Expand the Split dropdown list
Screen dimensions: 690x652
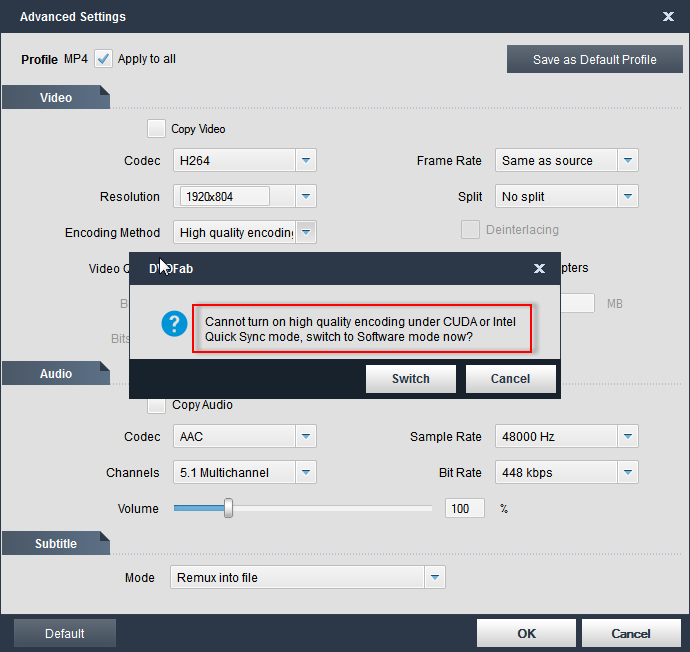pyautogui.click(x=627, y=196)
